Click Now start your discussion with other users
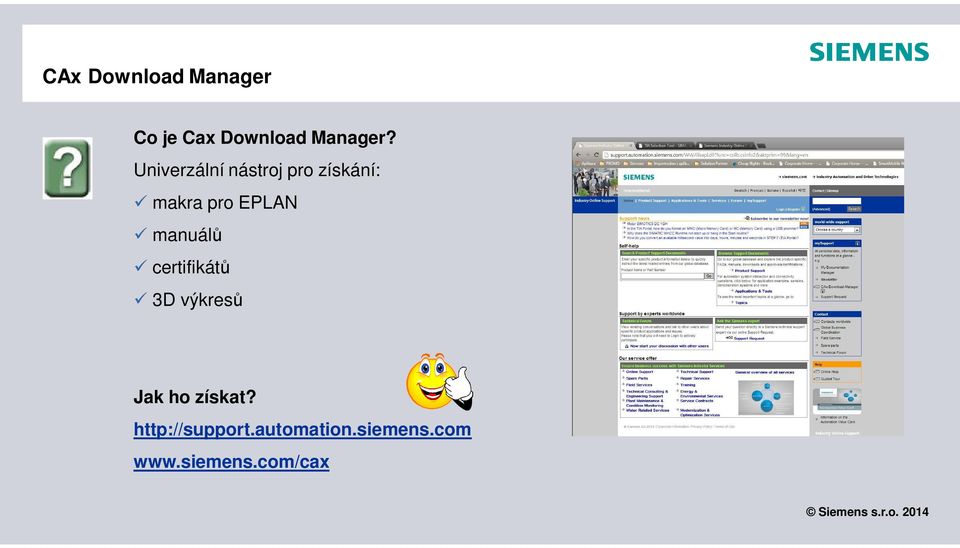The width and height of the screenshot is (960, 548). tap(669, 346)
